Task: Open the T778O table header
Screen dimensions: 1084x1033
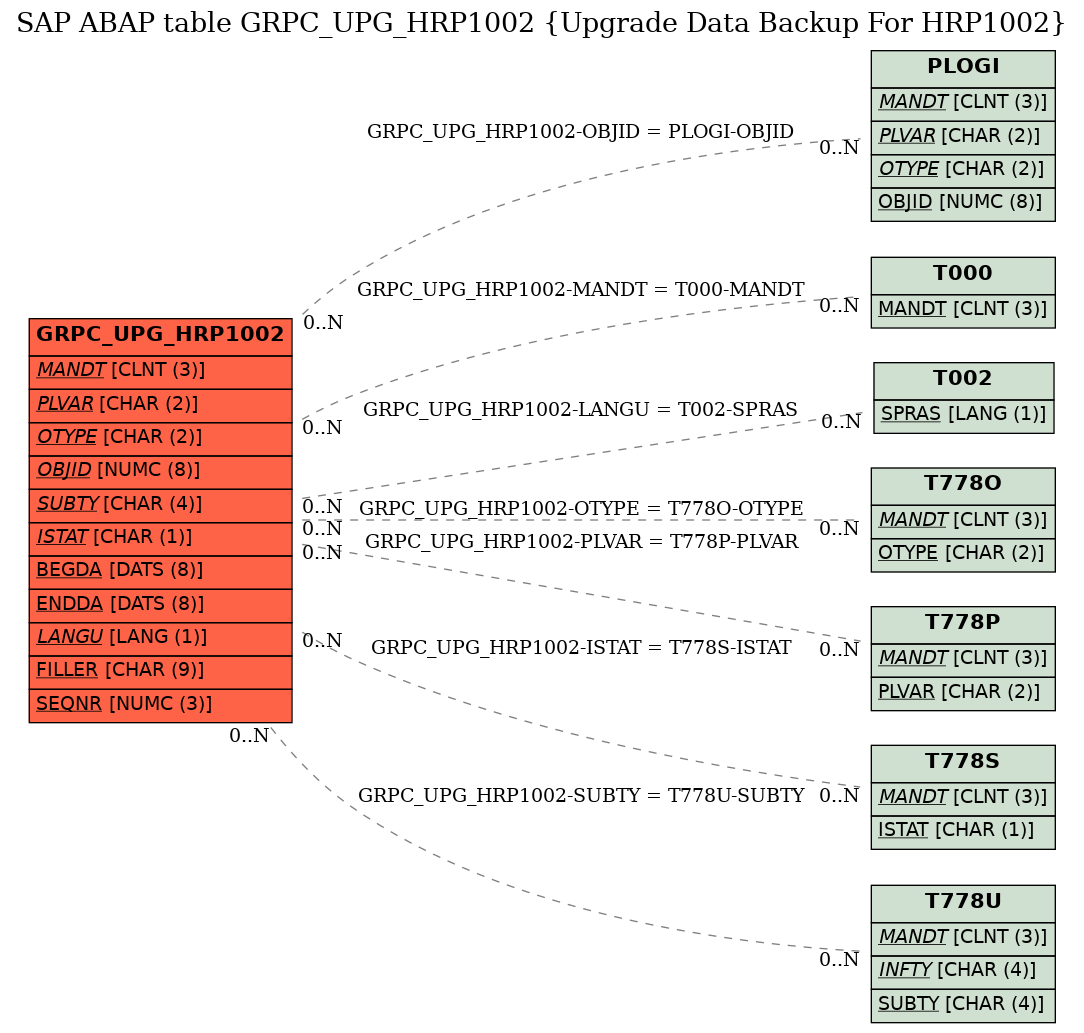Action: click(x=963, y=485)
